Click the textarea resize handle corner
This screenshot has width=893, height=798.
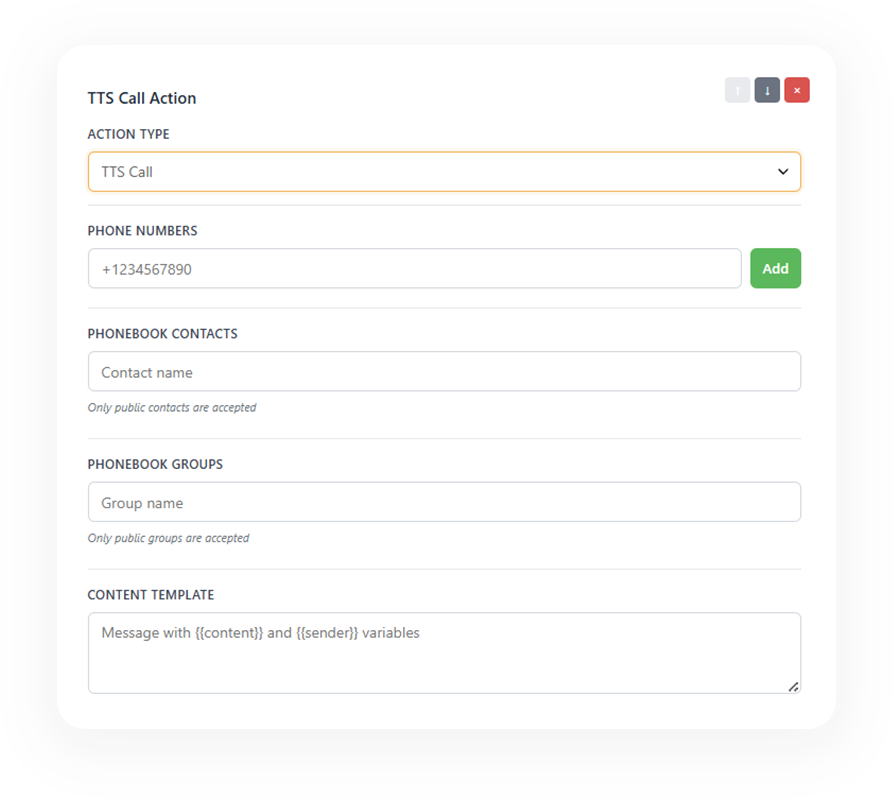[793, 686]
